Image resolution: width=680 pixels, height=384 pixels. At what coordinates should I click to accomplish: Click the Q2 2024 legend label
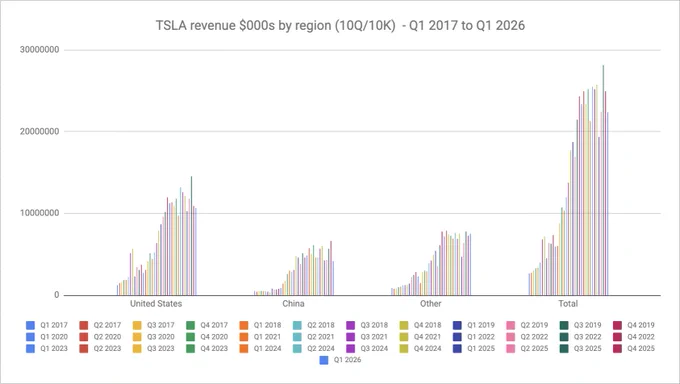click(x=321, y=348)
